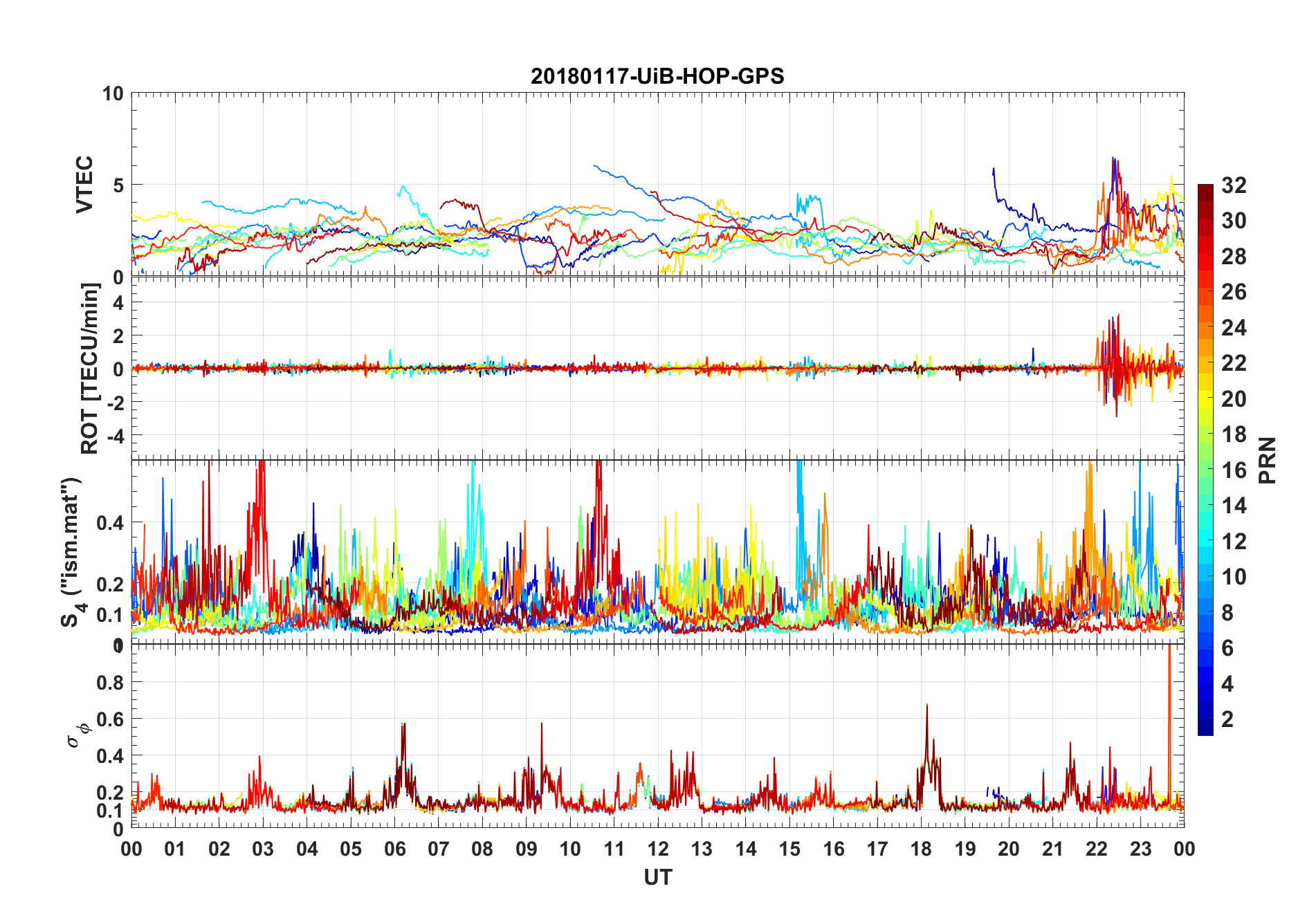Select the 0.6 tick on the sigma-phi axis
1316x920 pixels.
pyautogui.click(x=110, y=719)
